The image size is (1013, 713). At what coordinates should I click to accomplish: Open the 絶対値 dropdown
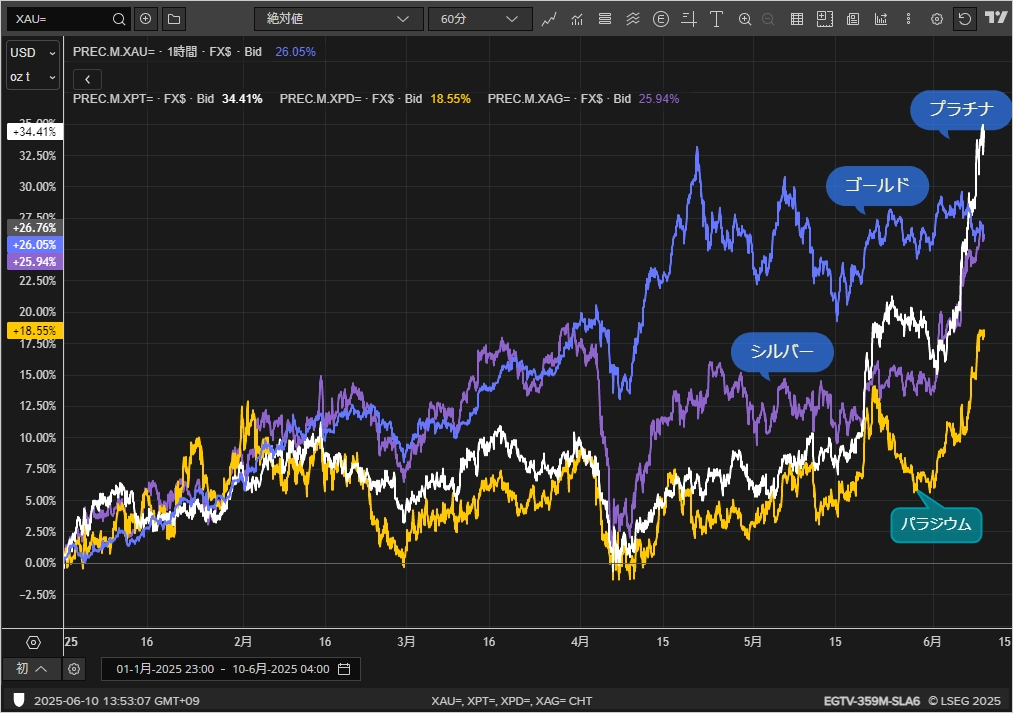tap(339, 19)
